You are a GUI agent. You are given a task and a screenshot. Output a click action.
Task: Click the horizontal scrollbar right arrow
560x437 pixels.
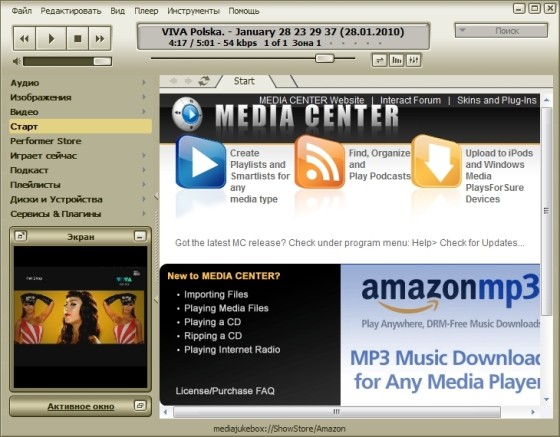533,412
